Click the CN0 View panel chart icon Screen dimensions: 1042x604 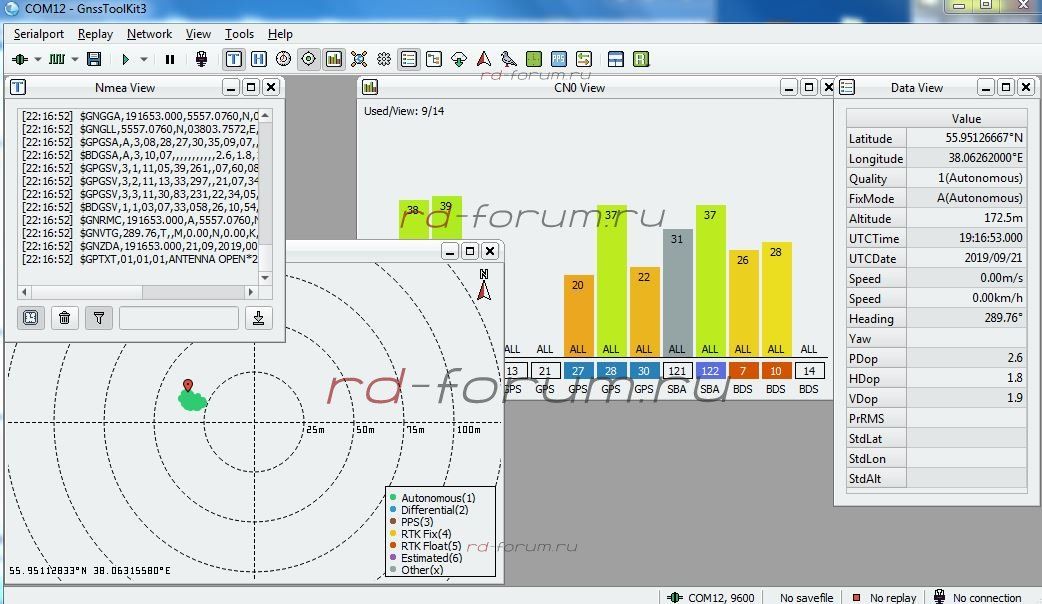pyautogui.click(x=369, y=87)
